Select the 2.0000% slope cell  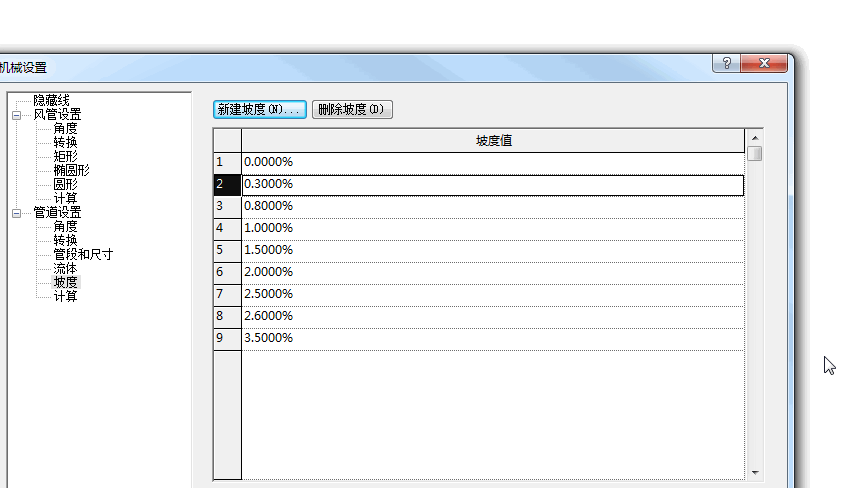[493, 273]
